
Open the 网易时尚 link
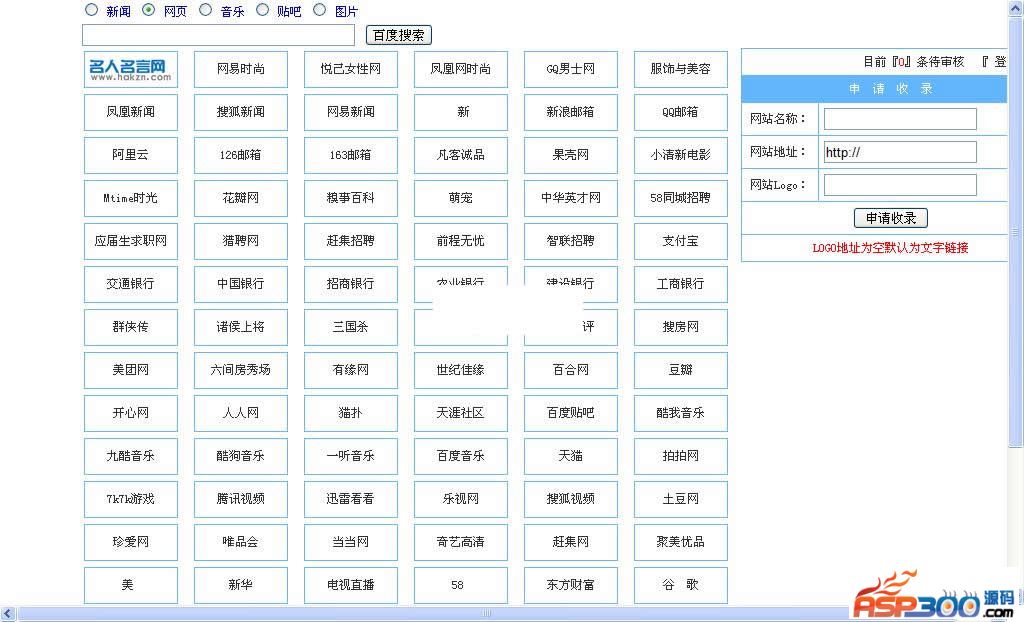[x=240, y=69]
